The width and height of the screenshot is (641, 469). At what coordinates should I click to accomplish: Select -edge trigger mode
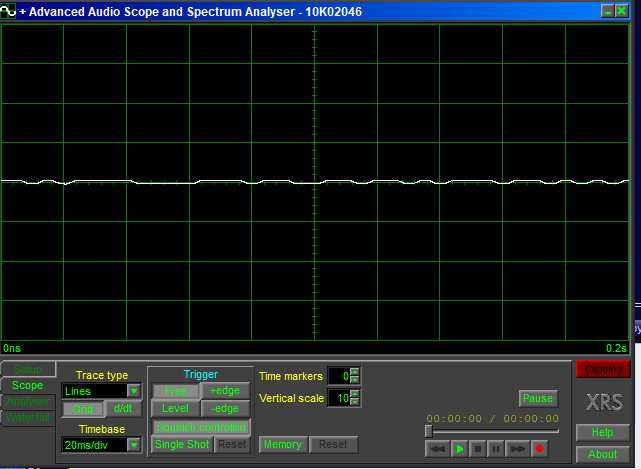(225, 408)
